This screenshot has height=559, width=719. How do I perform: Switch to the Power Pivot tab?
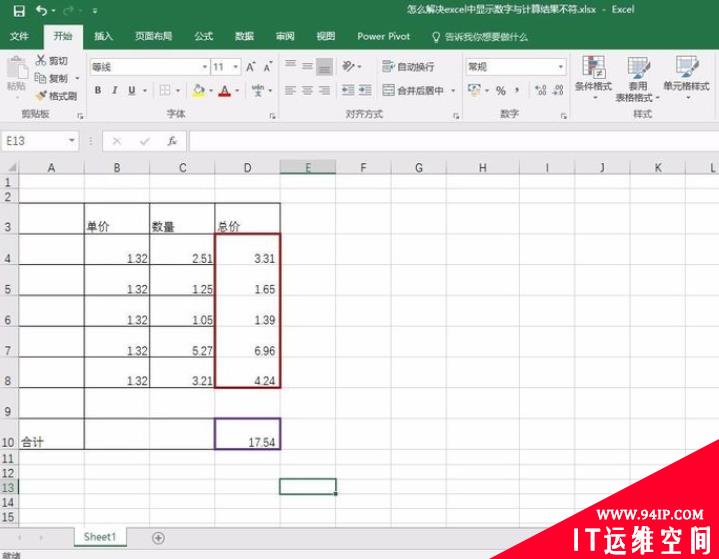pyautogui.click(x=383, y=36)
